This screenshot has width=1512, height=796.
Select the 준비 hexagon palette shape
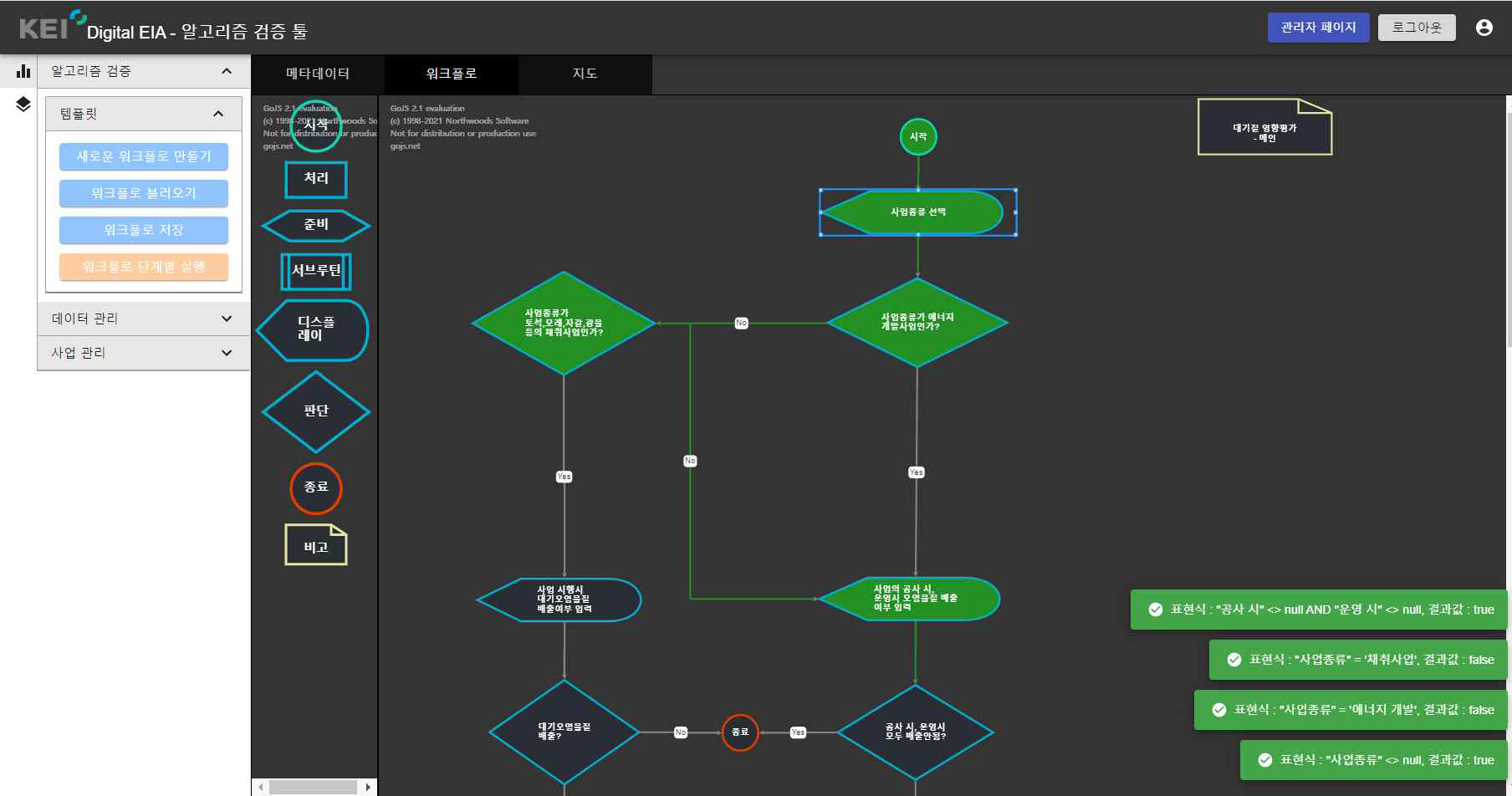tap(316, 225)
